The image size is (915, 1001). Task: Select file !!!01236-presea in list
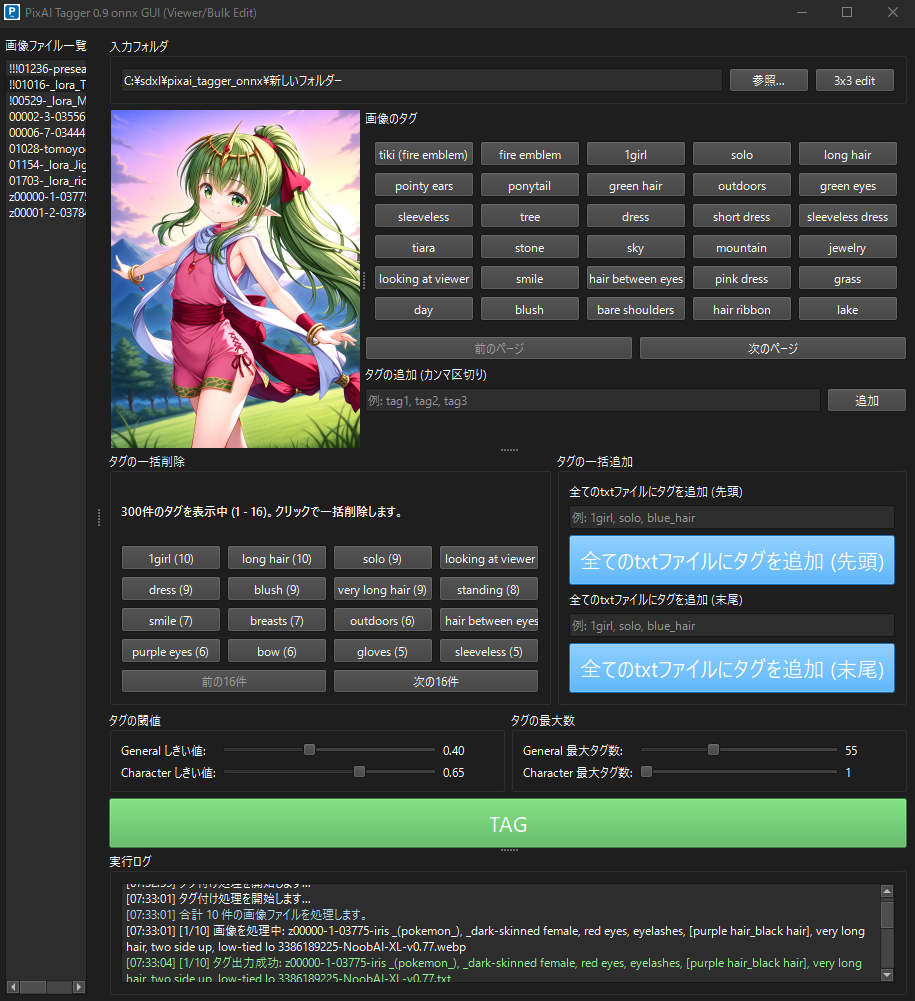pos(47,69)
